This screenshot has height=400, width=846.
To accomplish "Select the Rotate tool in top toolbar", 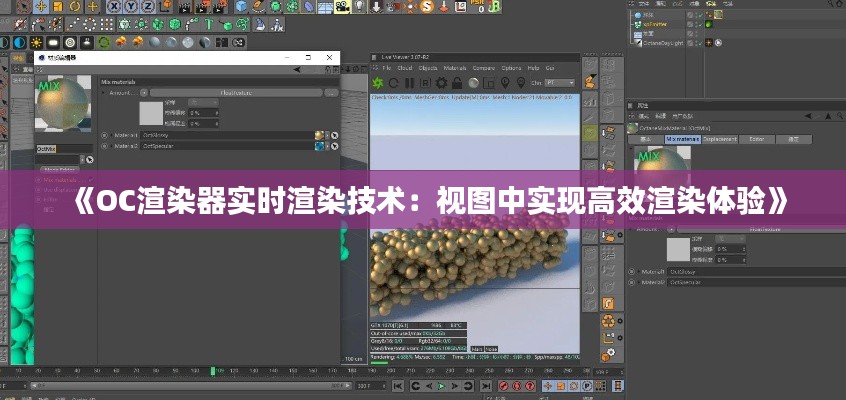I will [75, 6].
